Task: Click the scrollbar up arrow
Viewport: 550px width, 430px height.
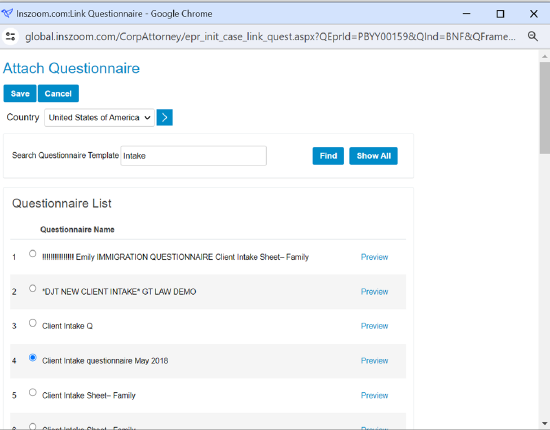Action: tap(544, 56)
